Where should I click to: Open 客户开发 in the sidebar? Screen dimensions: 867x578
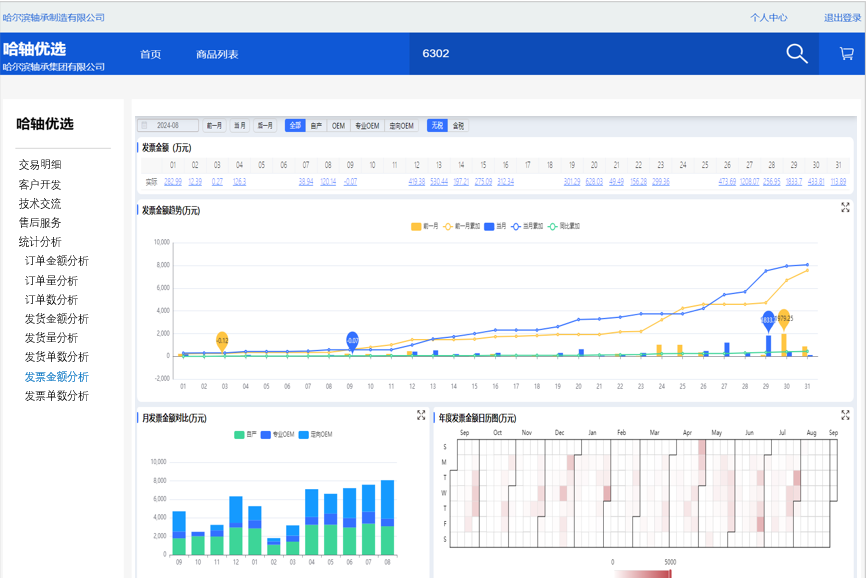click(x=40, y=184)
